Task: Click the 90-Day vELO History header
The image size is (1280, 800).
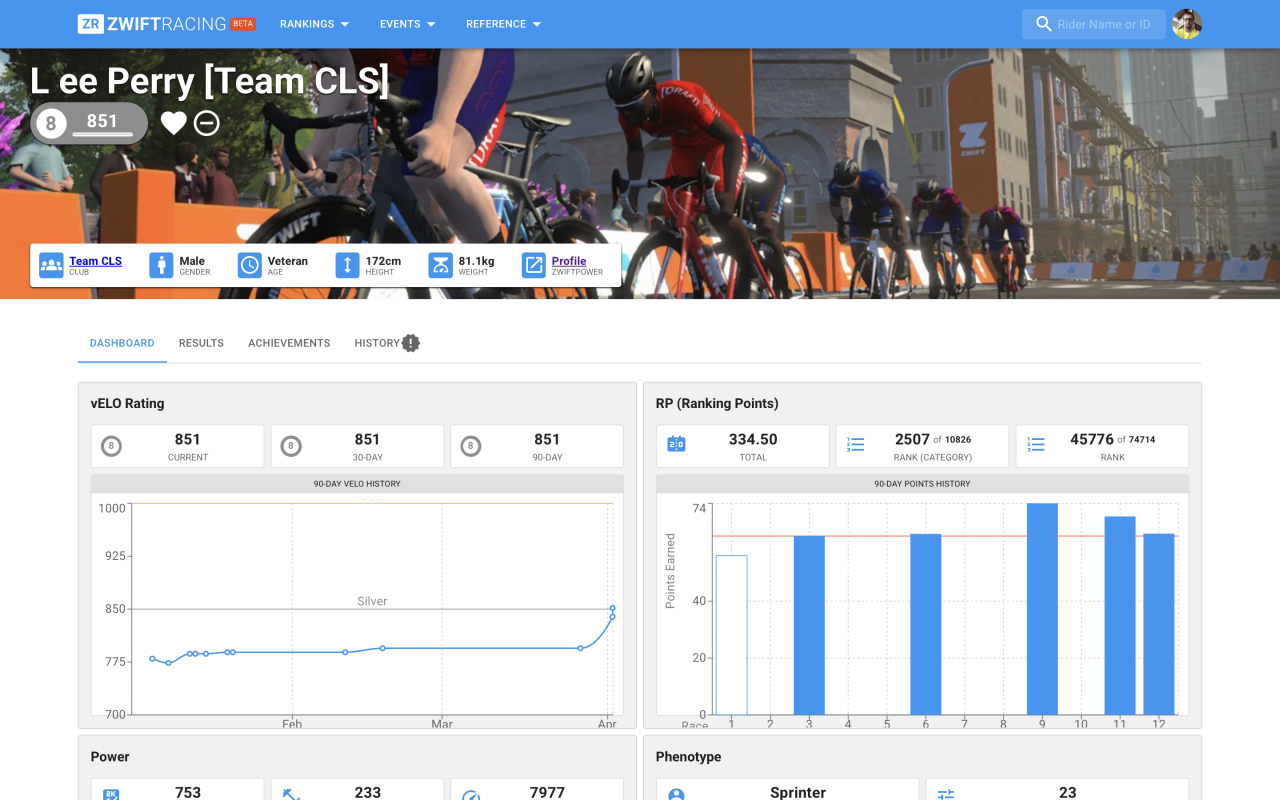Action: pyautogui.click(x=357, y=484)
